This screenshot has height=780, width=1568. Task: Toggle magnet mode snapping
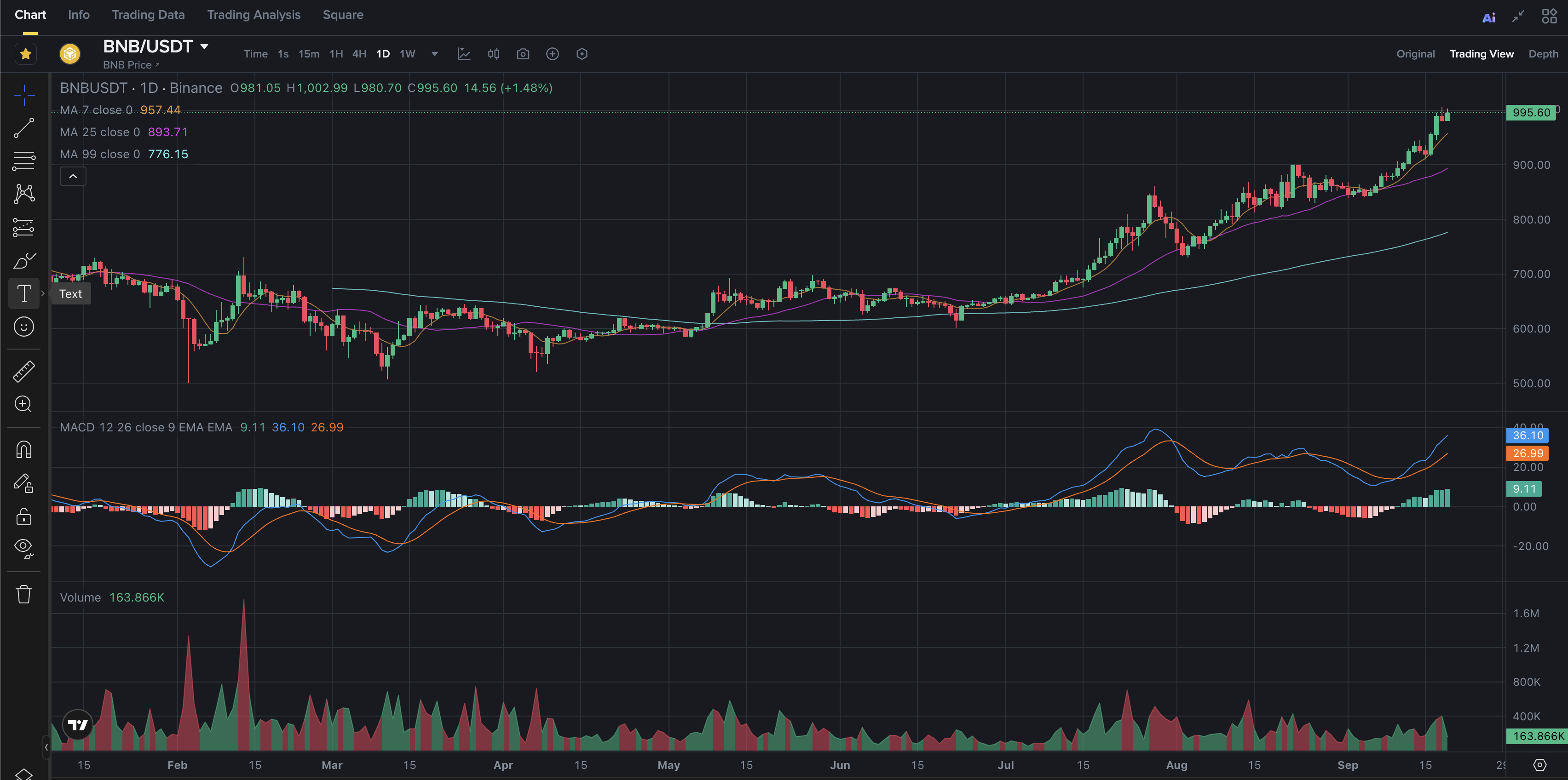click(24, 450)
